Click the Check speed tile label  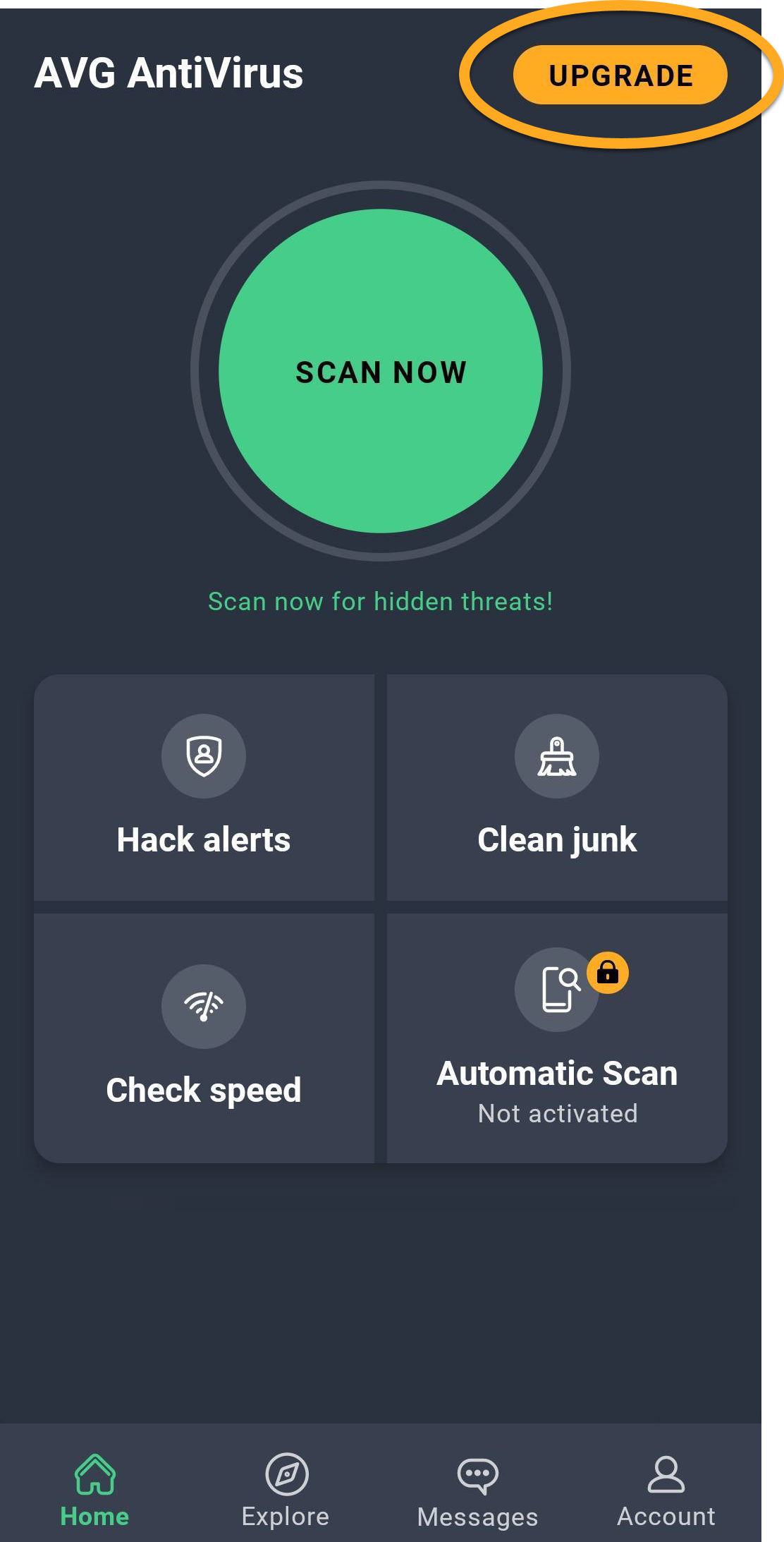pos(204,1091)
